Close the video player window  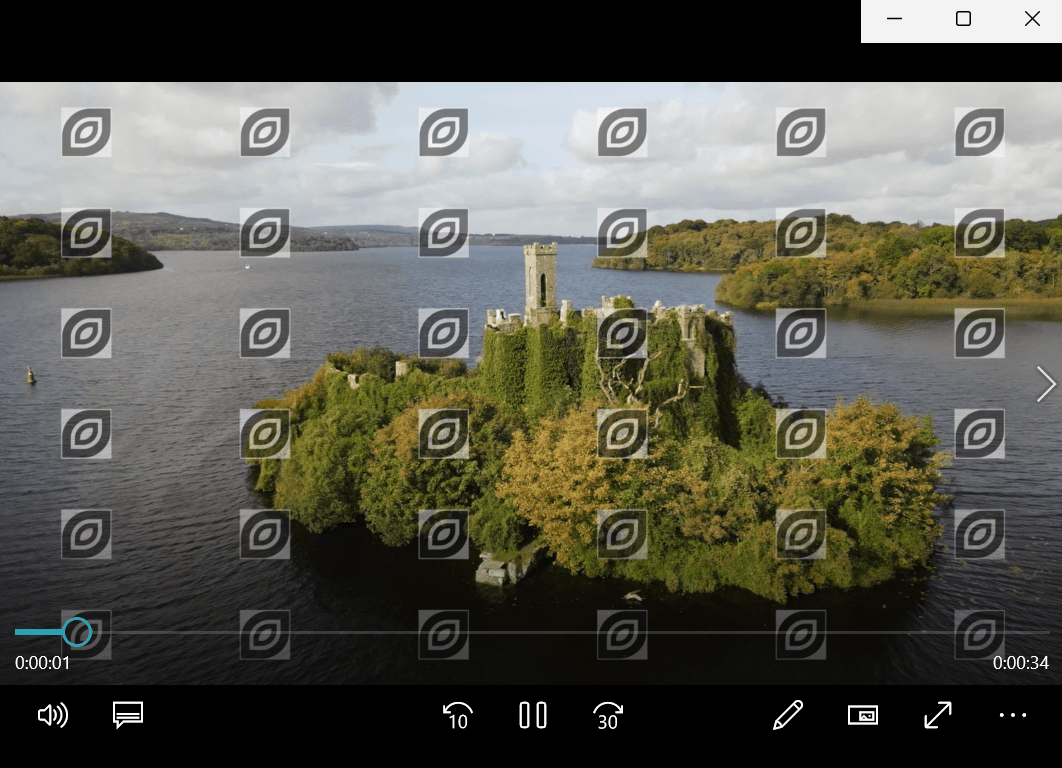point(1032,19)
